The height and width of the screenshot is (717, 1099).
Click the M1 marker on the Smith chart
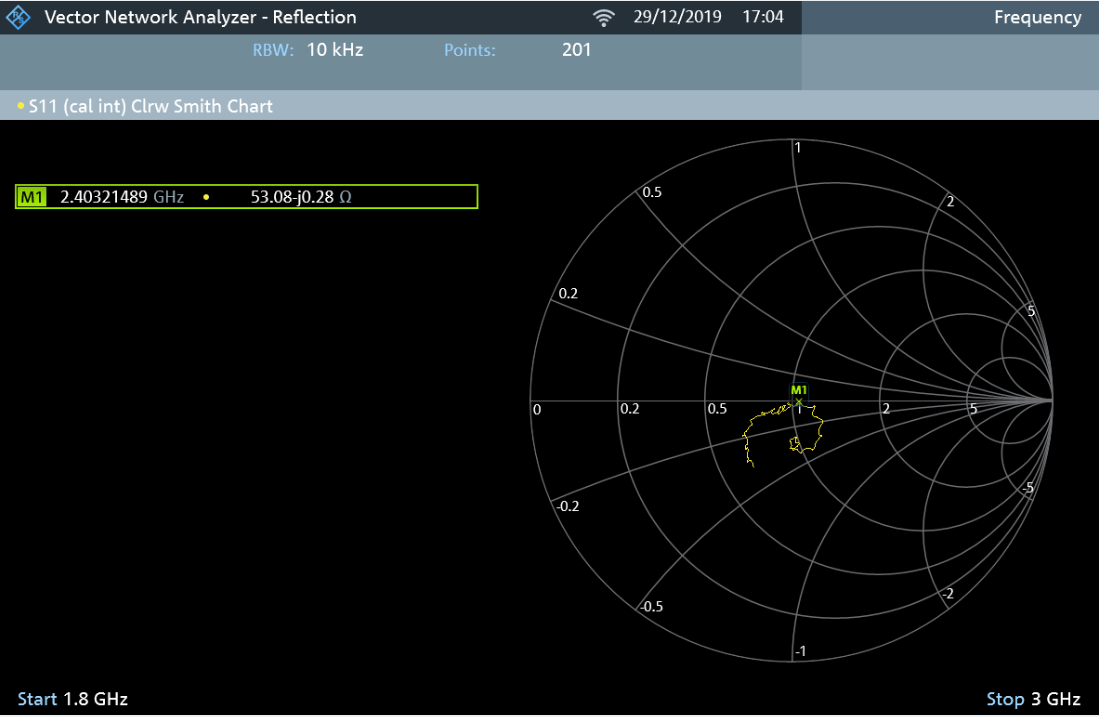coord(798,395)
